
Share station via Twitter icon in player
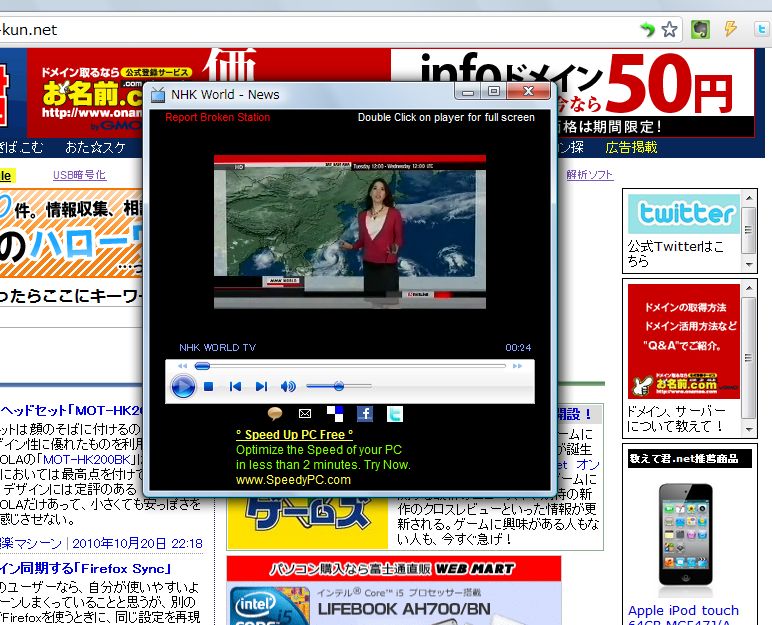[x=395, y=414]
